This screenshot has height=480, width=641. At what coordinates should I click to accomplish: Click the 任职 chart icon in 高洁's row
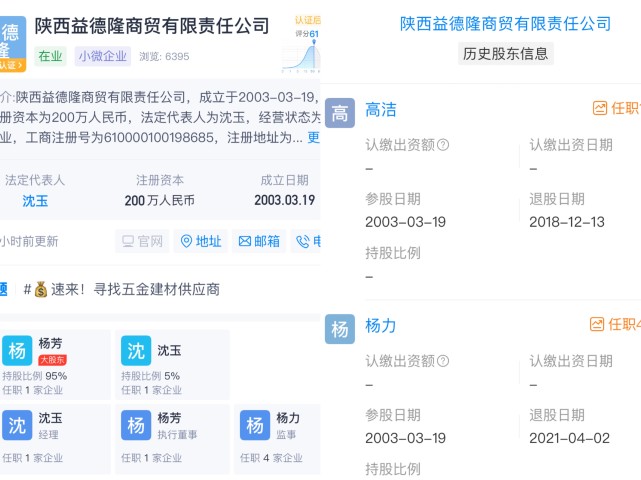point(600,108)
